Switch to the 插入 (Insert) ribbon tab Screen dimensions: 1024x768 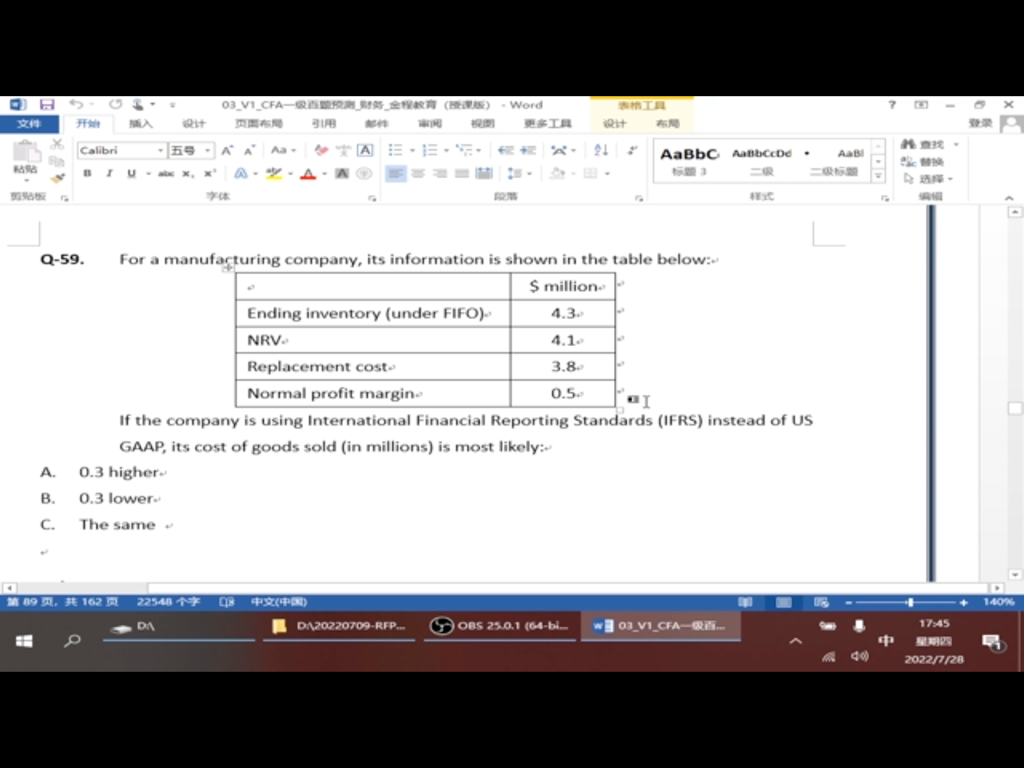pyautogui.click(x=141, y=124)
